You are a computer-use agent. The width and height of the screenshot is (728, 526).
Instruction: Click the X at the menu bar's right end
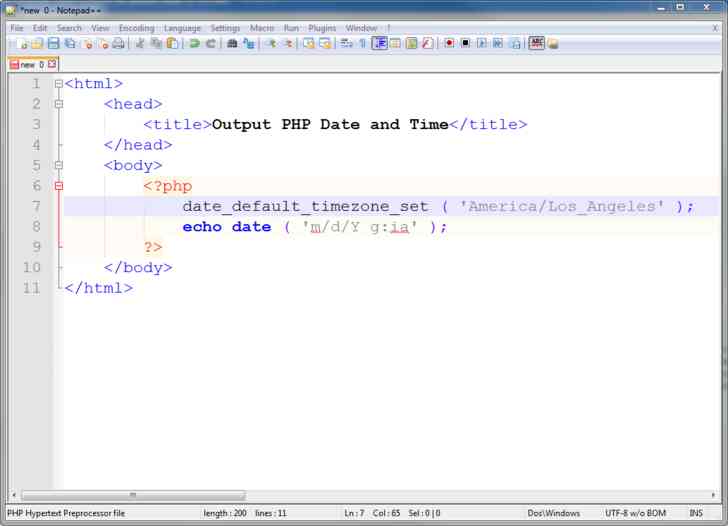pyautogui.click(x=715, y=28)
